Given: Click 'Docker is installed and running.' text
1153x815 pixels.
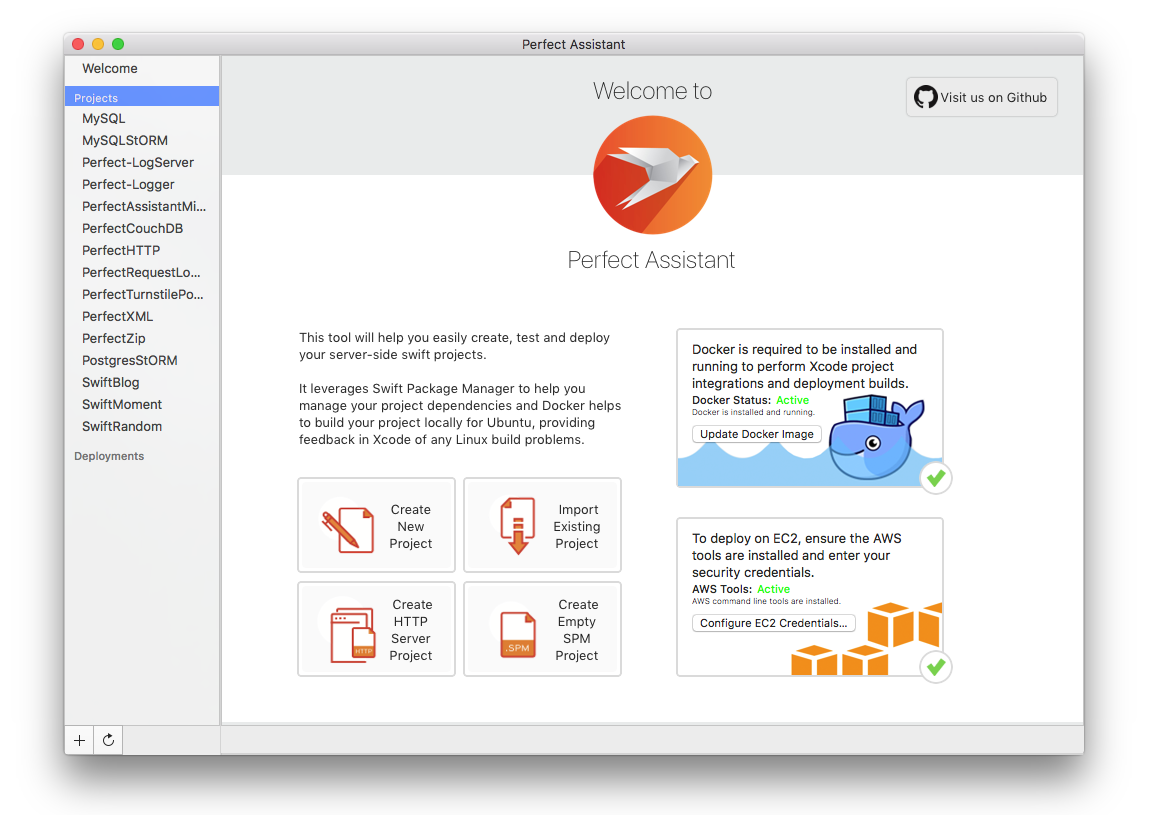Looking at the screenshot, I should click(x=753, y=413).
